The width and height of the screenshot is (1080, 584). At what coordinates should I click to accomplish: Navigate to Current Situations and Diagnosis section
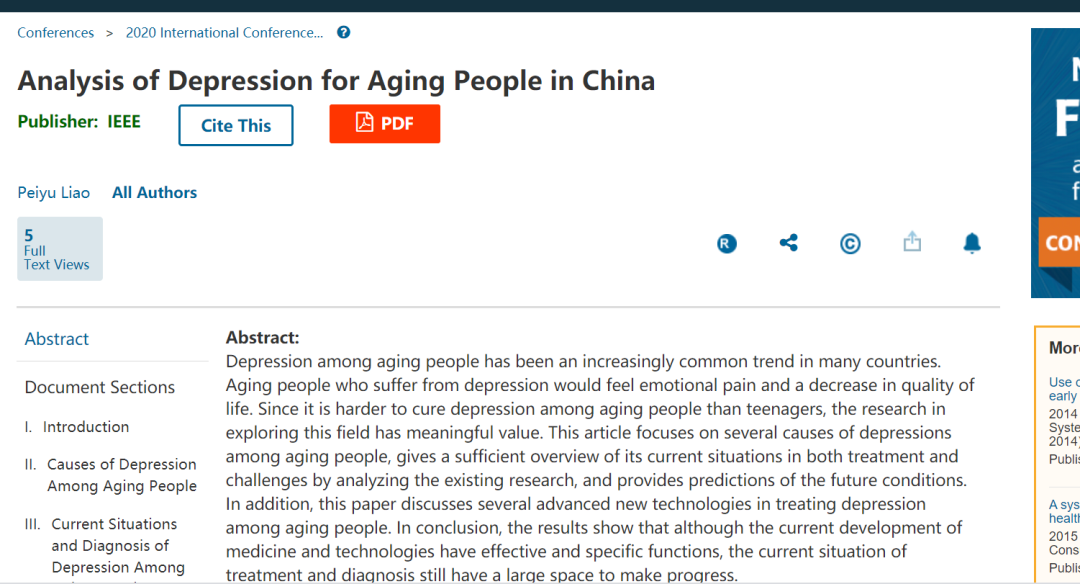(x=114, y=546)
